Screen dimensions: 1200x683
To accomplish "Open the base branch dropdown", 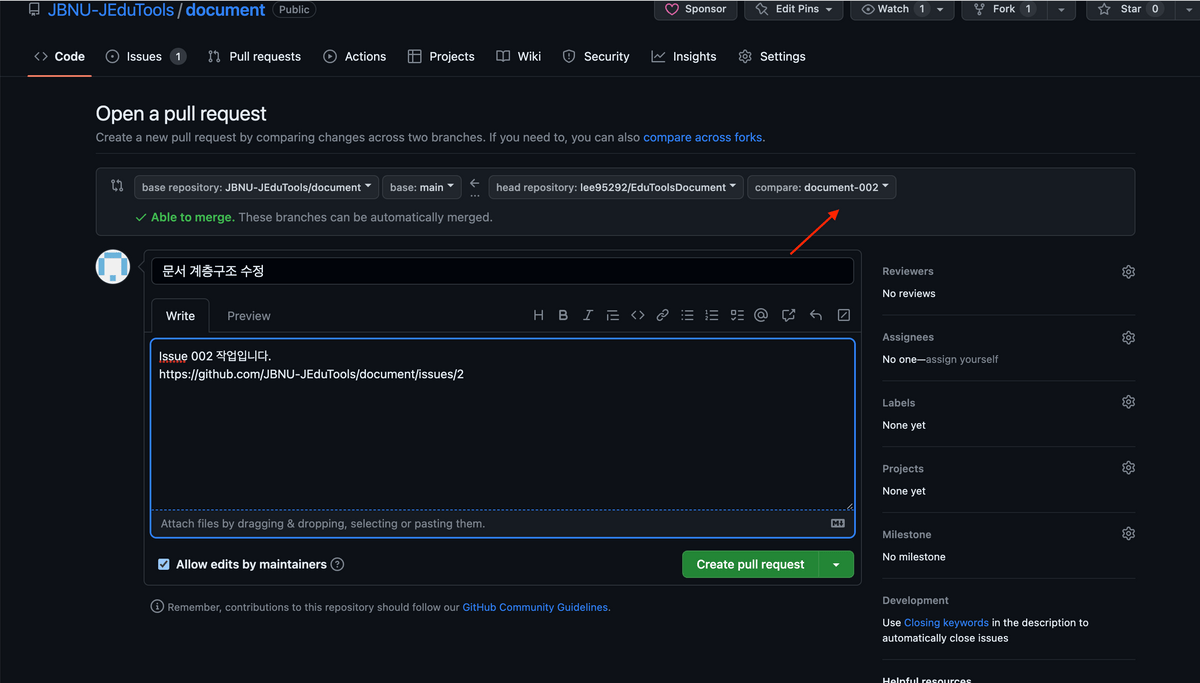I will [x=421, y=186].
